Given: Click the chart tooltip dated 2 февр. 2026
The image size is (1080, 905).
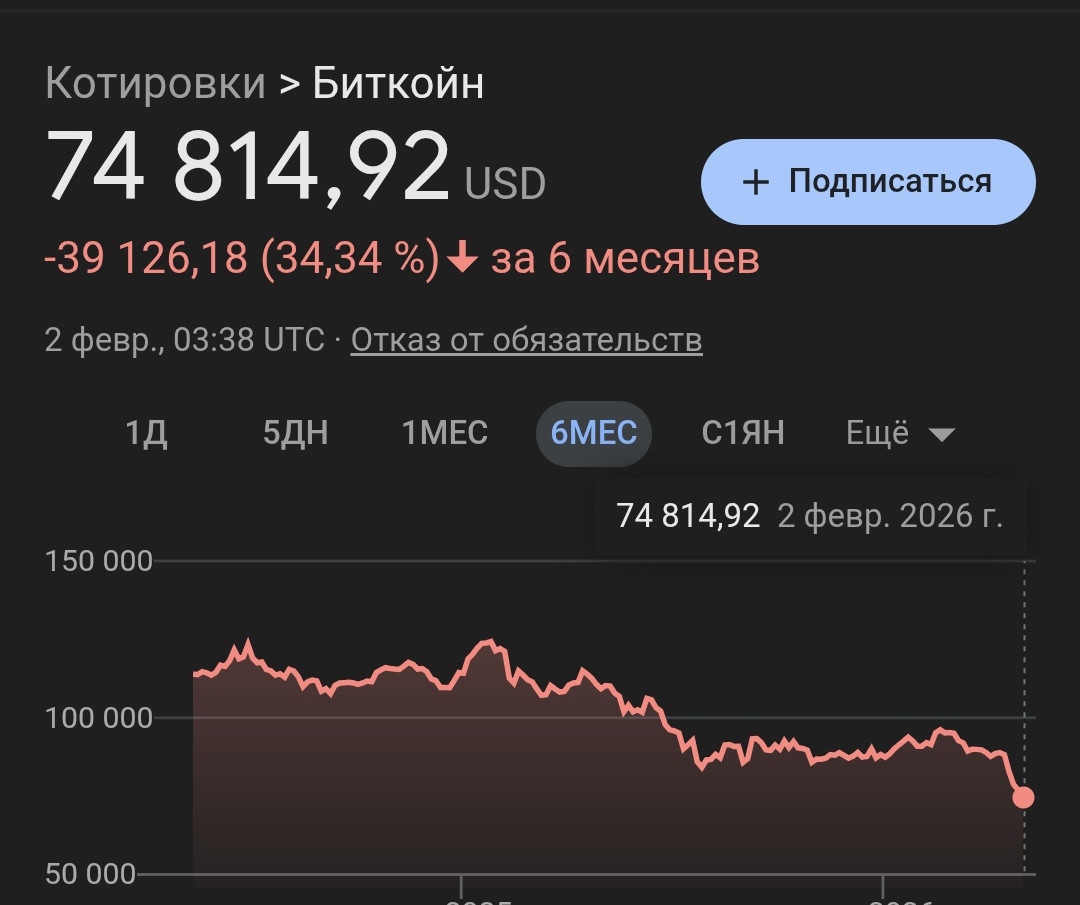Looking at the screenshot, I should 809,516.
